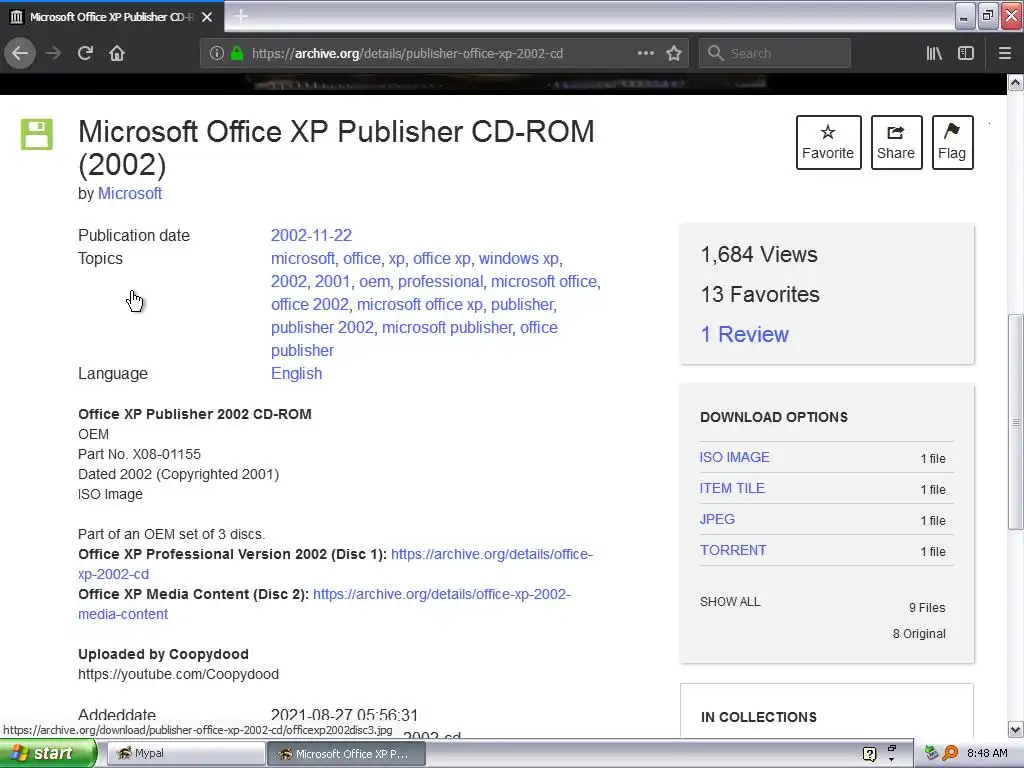The height and width of the screenshot is (768, 1024).
Task: Click inside the browser Search field
Action: [x=775, y=53]
